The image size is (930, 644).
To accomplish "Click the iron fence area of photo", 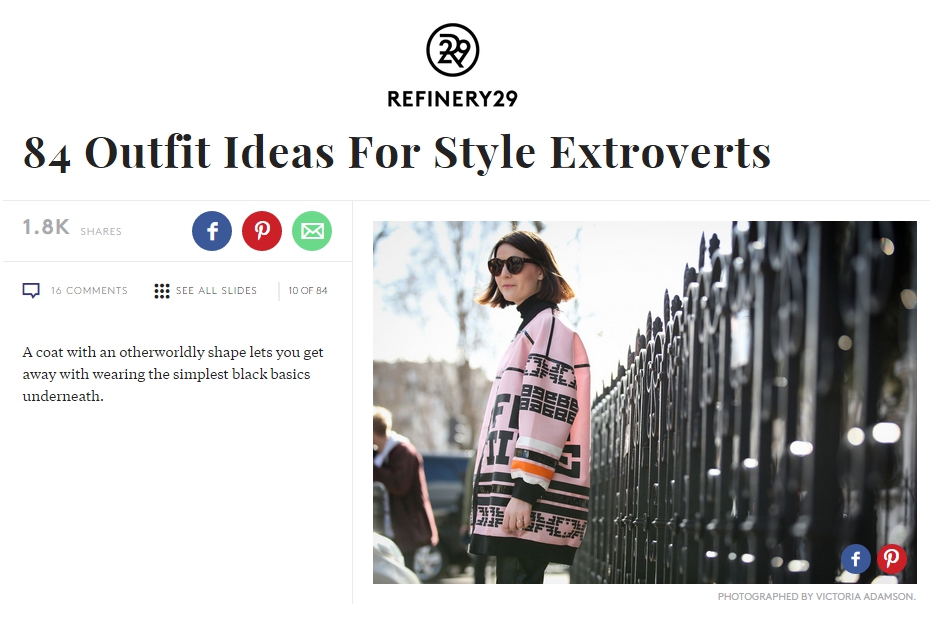I will [x=747, y=409].
